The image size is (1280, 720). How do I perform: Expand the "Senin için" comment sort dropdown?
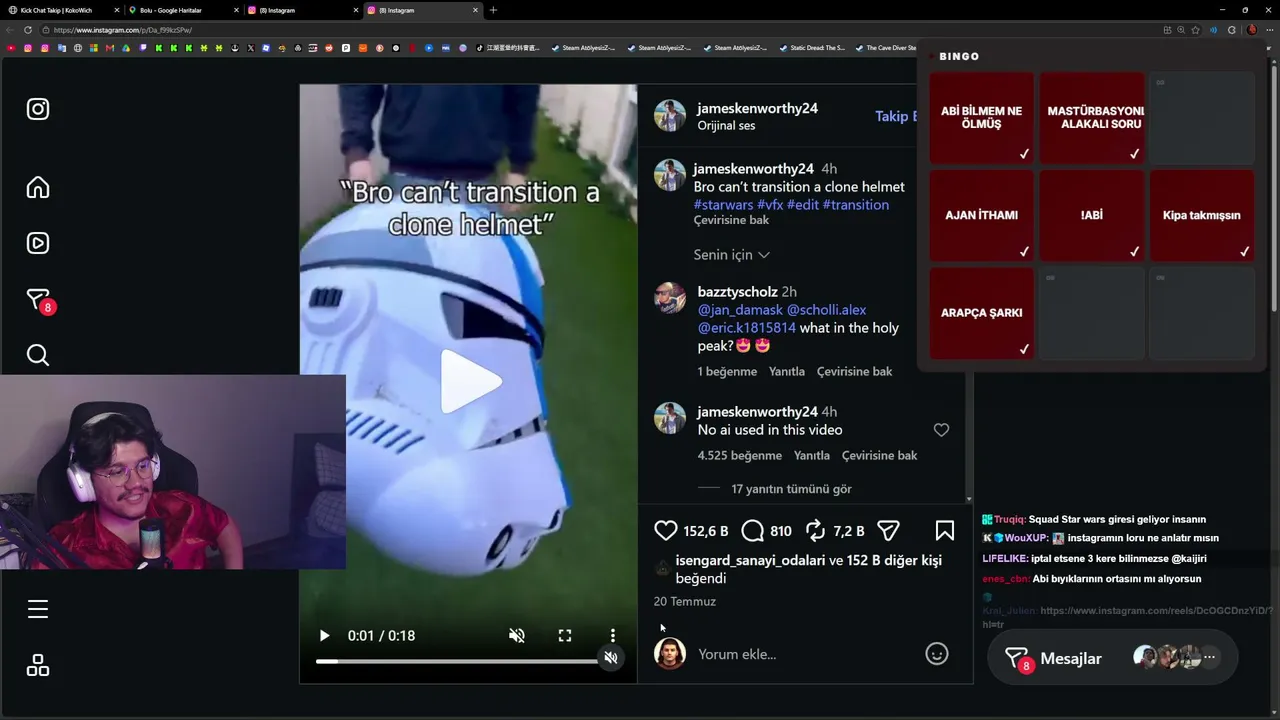click(x=732, y=255)
